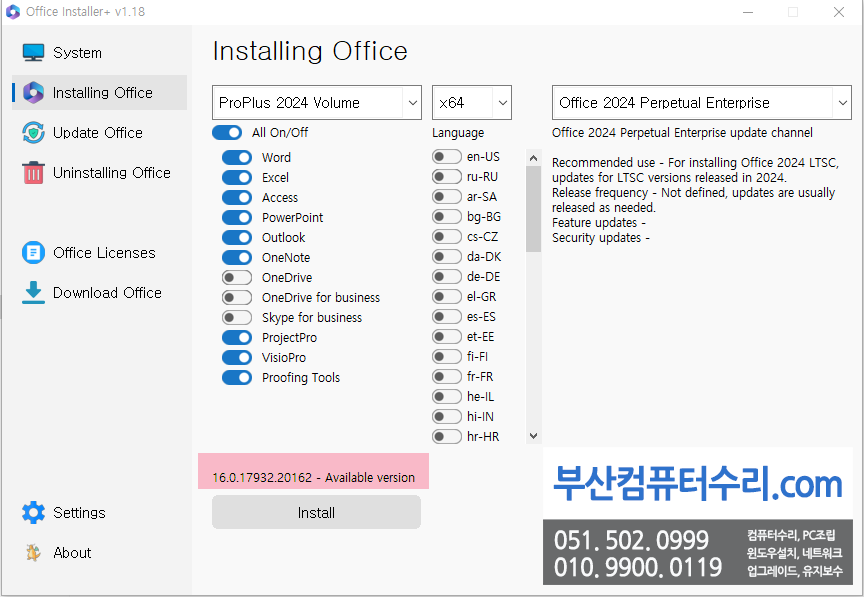Viewport: 864px width, 597px height.
Task: Turn on es-ES language toggle
Action: pyautogui.click(x=447, y=316)
